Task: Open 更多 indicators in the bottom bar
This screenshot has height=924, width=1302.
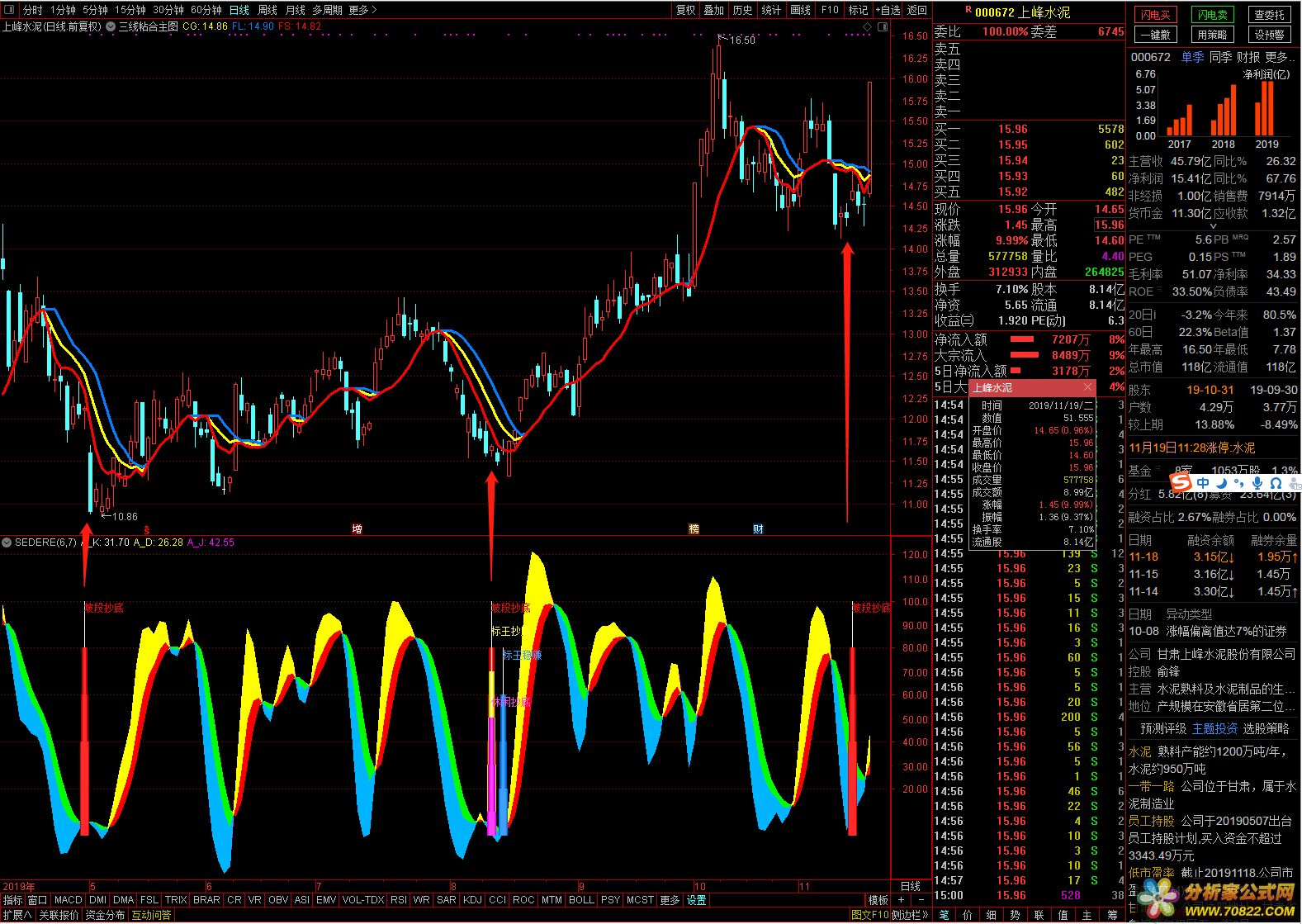Action: point(670,900)
